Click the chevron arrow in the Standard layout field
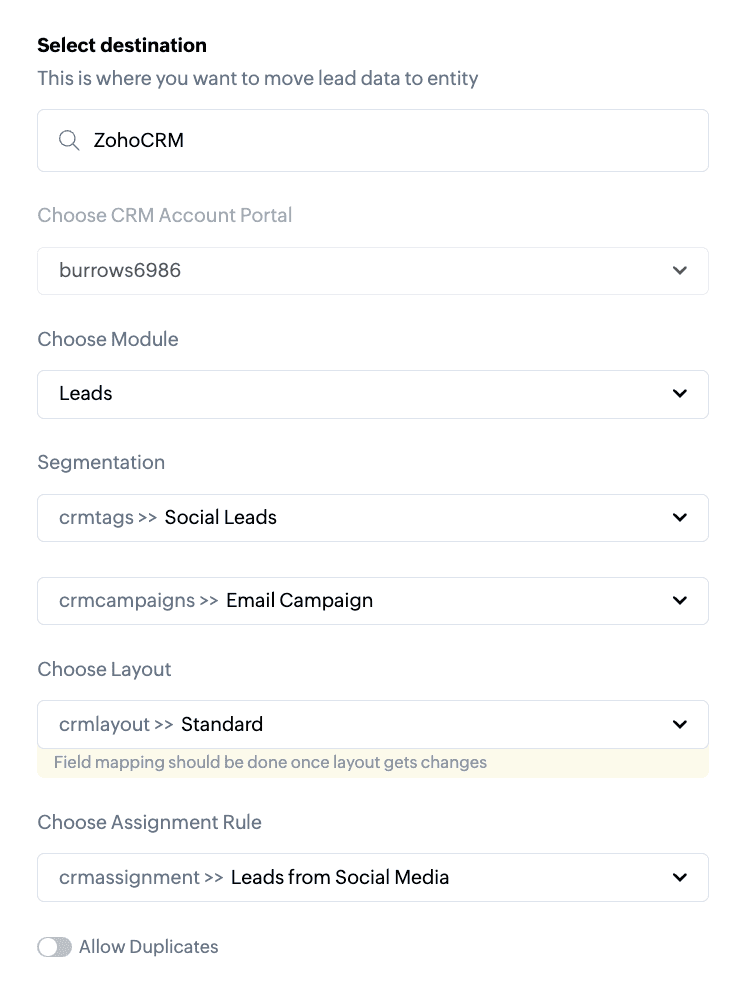Image resolution: width=746 pixels, height=1002 pixels. (680, 725)
